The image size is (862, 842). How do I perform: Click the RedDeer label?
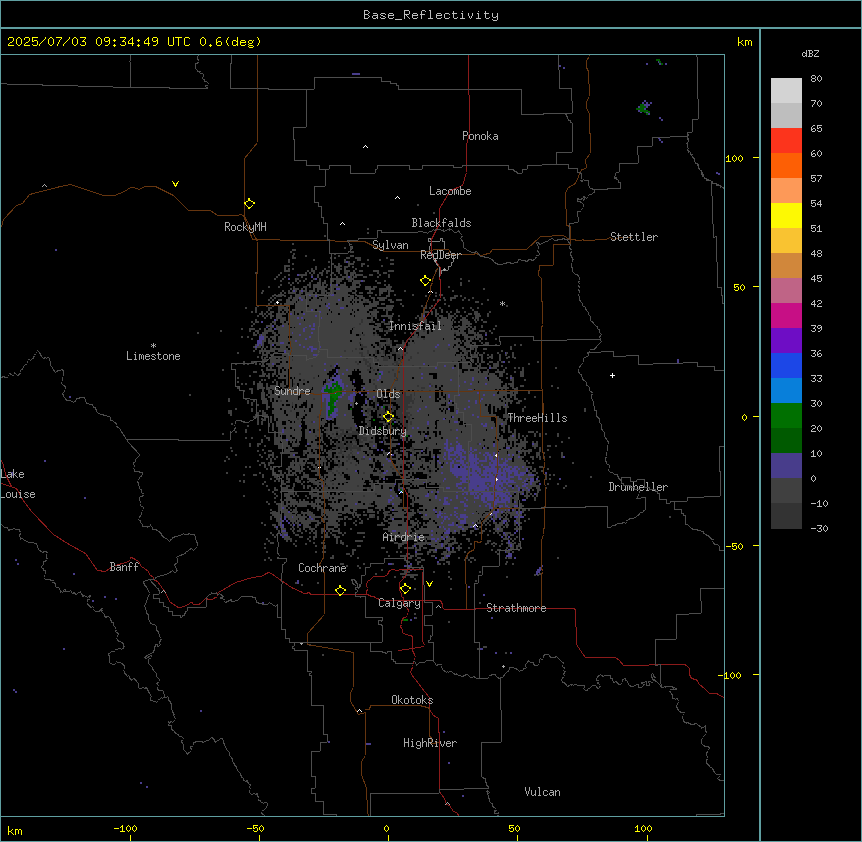pos(440,255)
